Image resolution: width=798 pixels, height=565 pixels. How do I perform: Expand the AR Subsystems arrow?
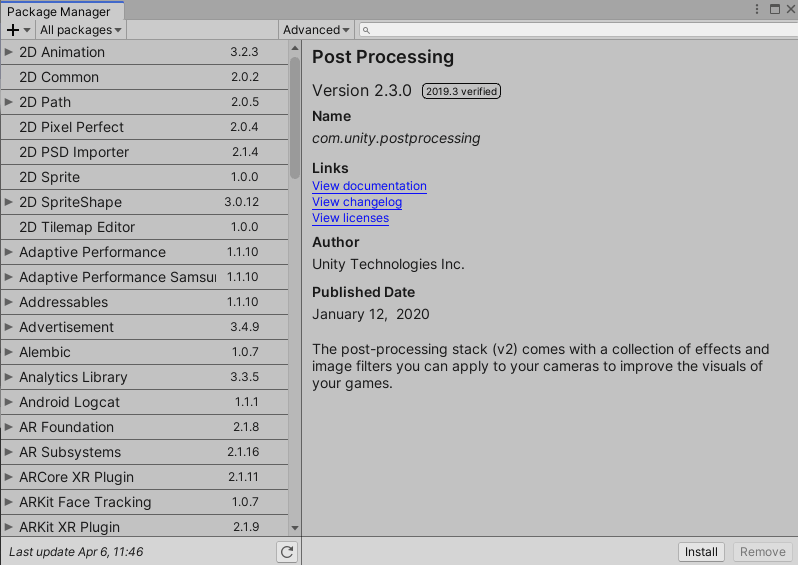pyautogui.click(x=8, y=451)
